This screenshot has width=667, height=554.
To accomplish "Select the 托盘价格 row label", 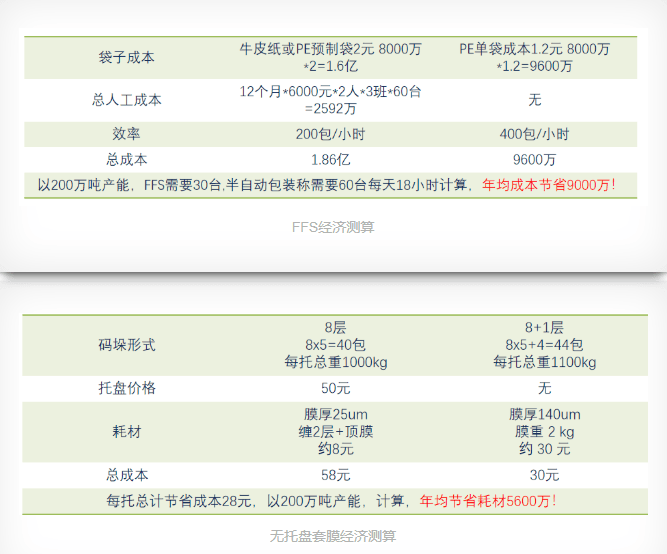I will [x=127, y=388].
